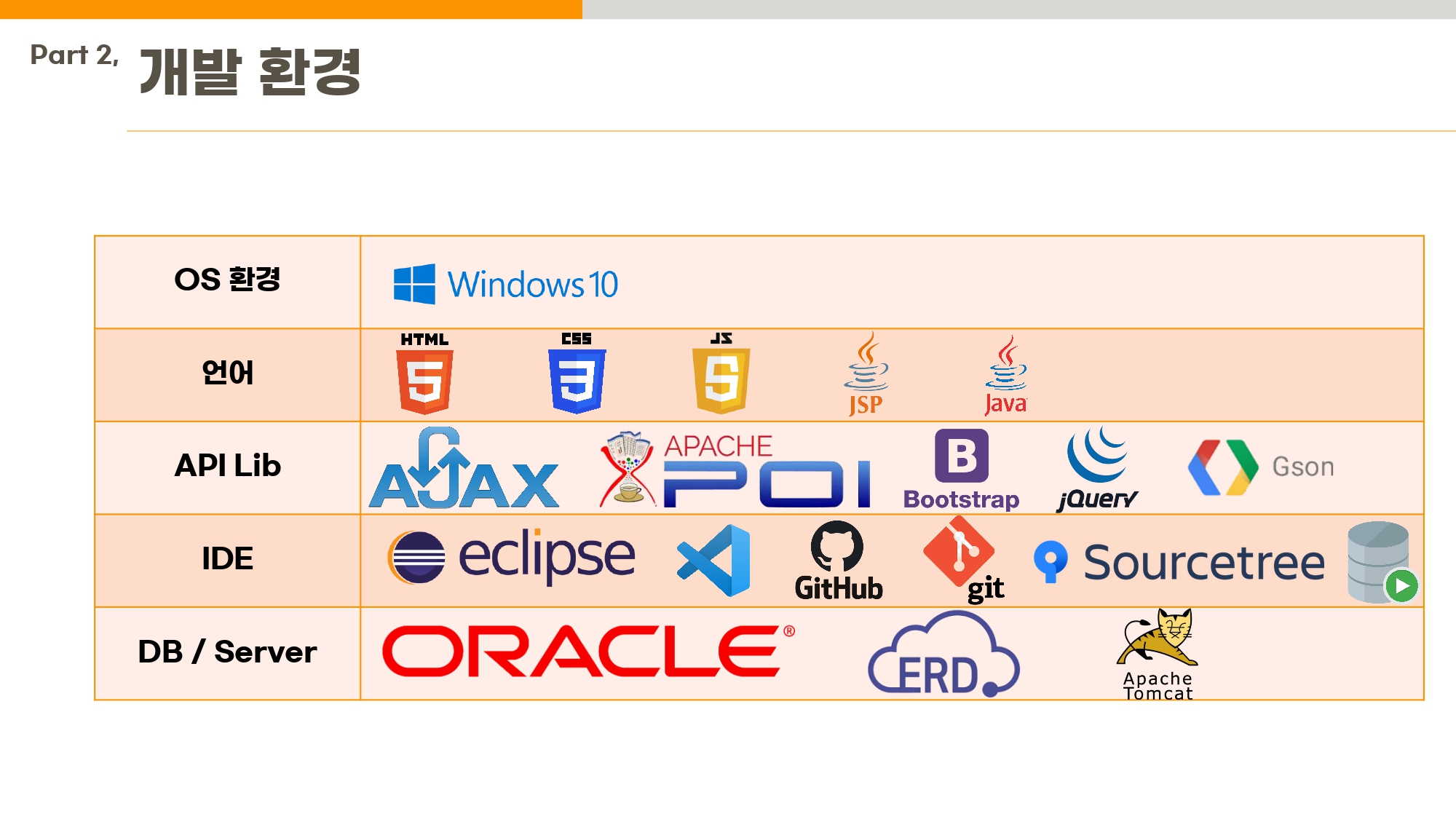This screenshot has width=1456, height=819.
Task: Click the ERD cloud logo
Action: (x=943, y=655)
